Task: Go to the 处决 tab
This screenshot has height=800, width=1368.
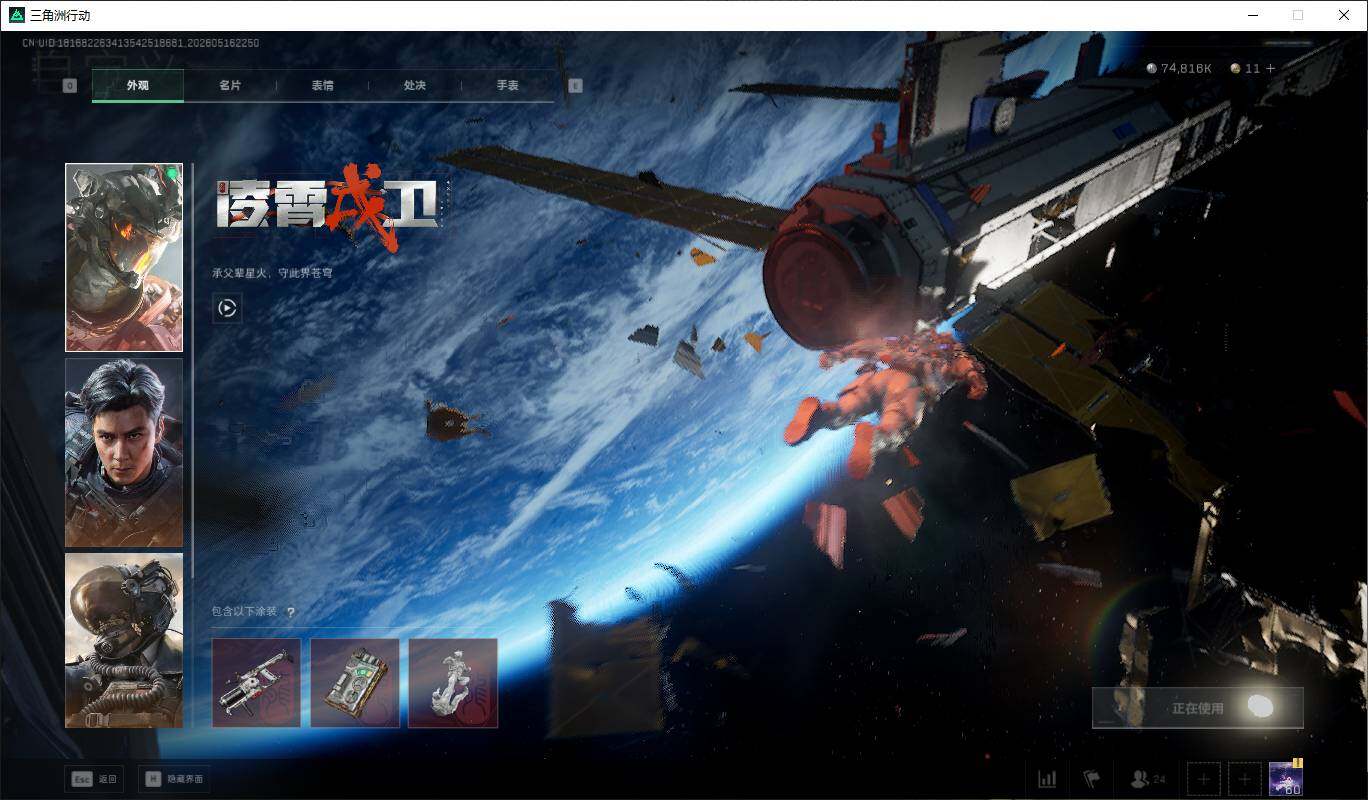Action: click(x=415, y=86)
